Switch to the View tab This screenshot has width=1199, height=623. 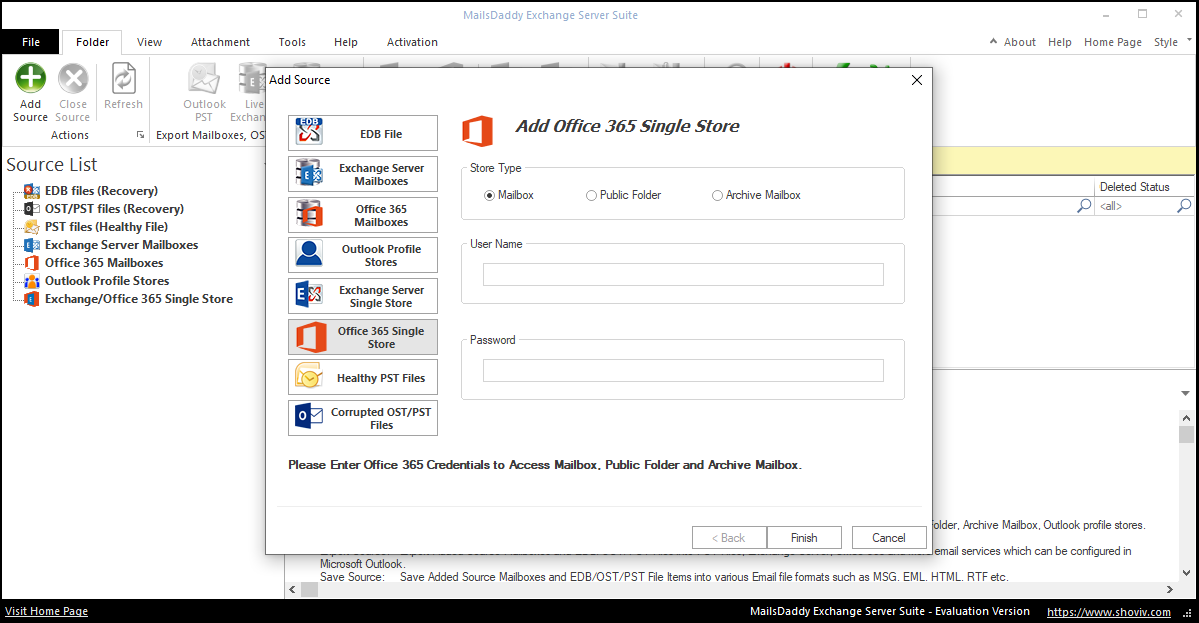(149, 42)
